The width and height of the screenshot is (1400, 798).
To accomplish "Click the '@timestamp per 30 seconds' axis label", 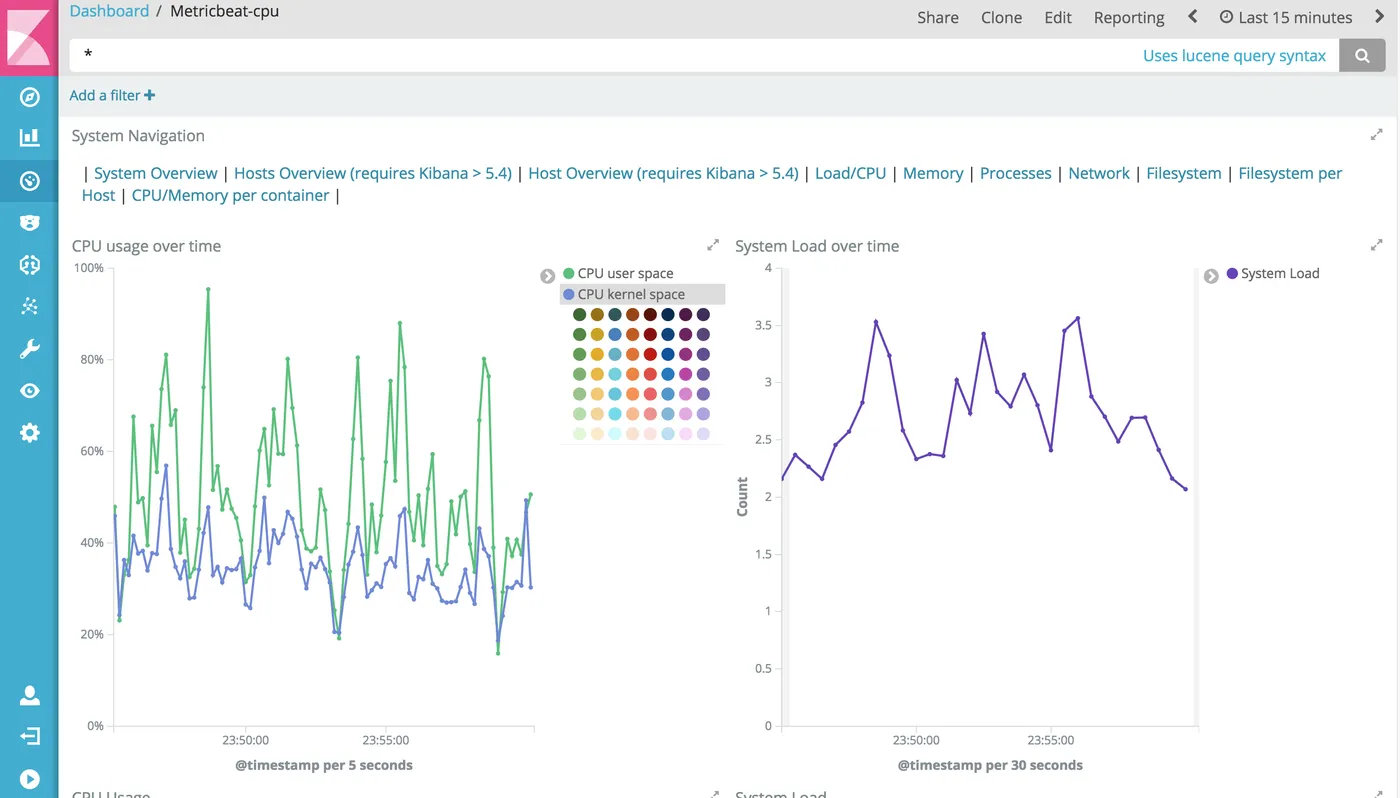I will coord(990,765).
